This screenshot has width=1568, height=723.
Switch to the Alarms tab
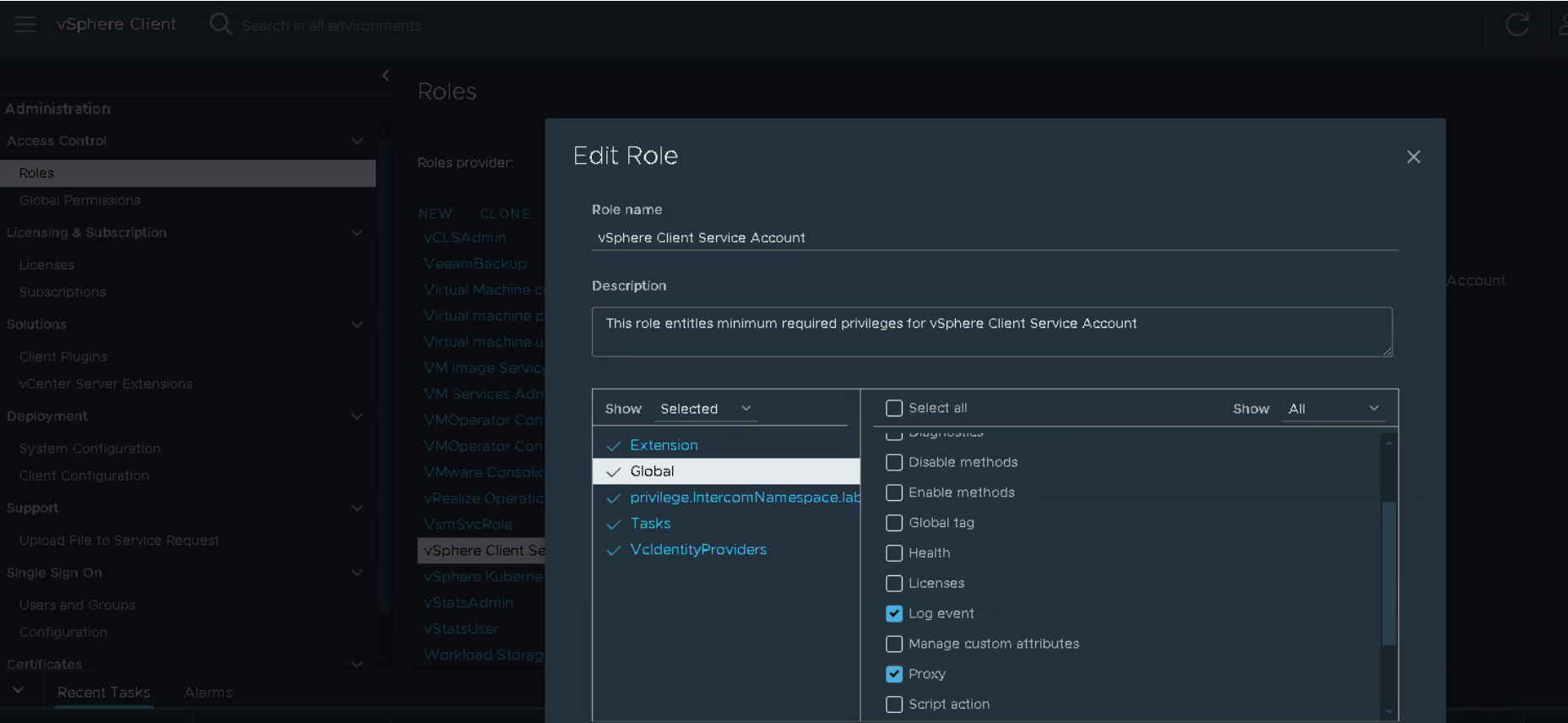(208, 693)
